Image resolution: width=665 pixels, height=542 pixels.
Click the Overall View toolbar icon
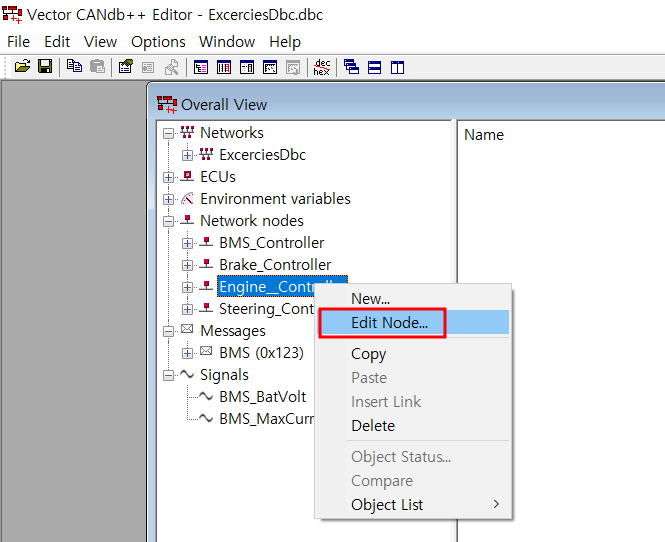[x=201, y=67]
